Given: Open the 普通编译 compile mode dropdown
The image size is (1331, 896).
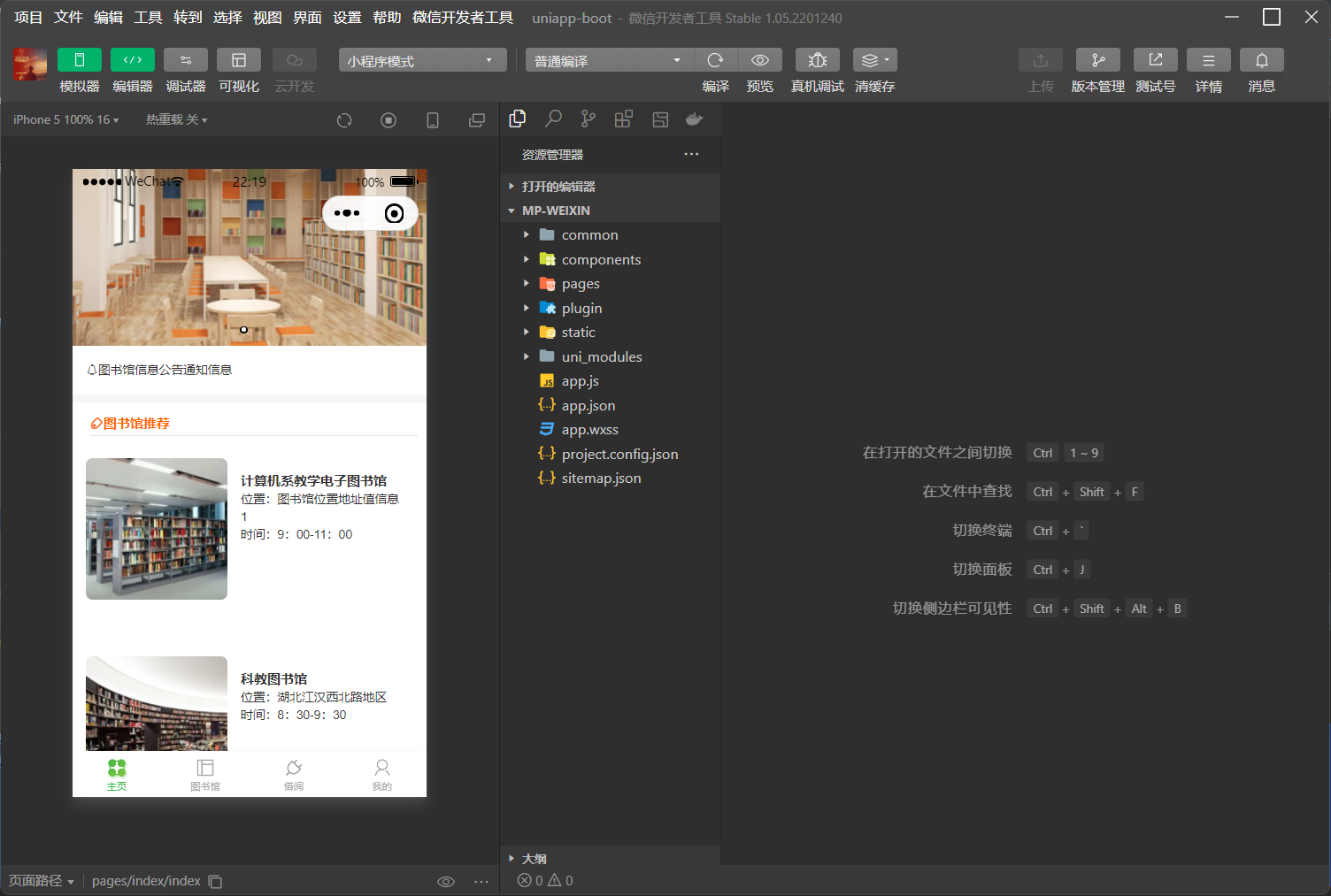Looking at the screenshot, I should point(610,60).
